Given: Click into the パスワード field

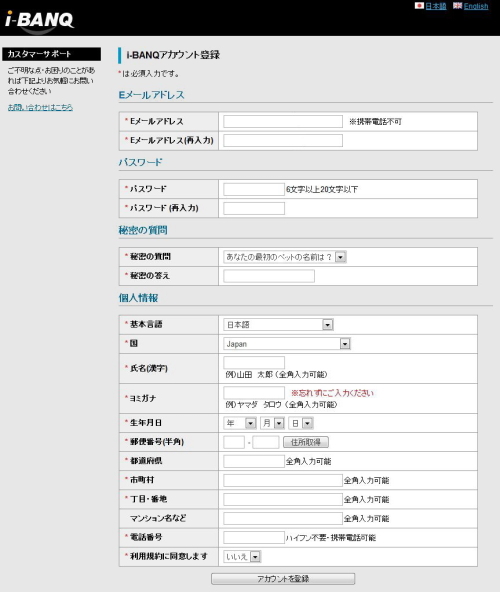Looking at the screenshot, I should (254, 189).
